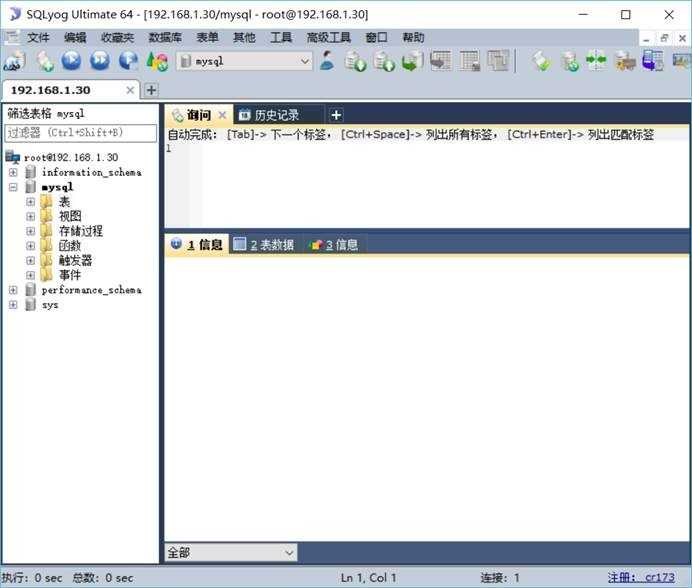Screen dimensions: 692x588
Task: Click the format query shapes icon
Action: 157,61
